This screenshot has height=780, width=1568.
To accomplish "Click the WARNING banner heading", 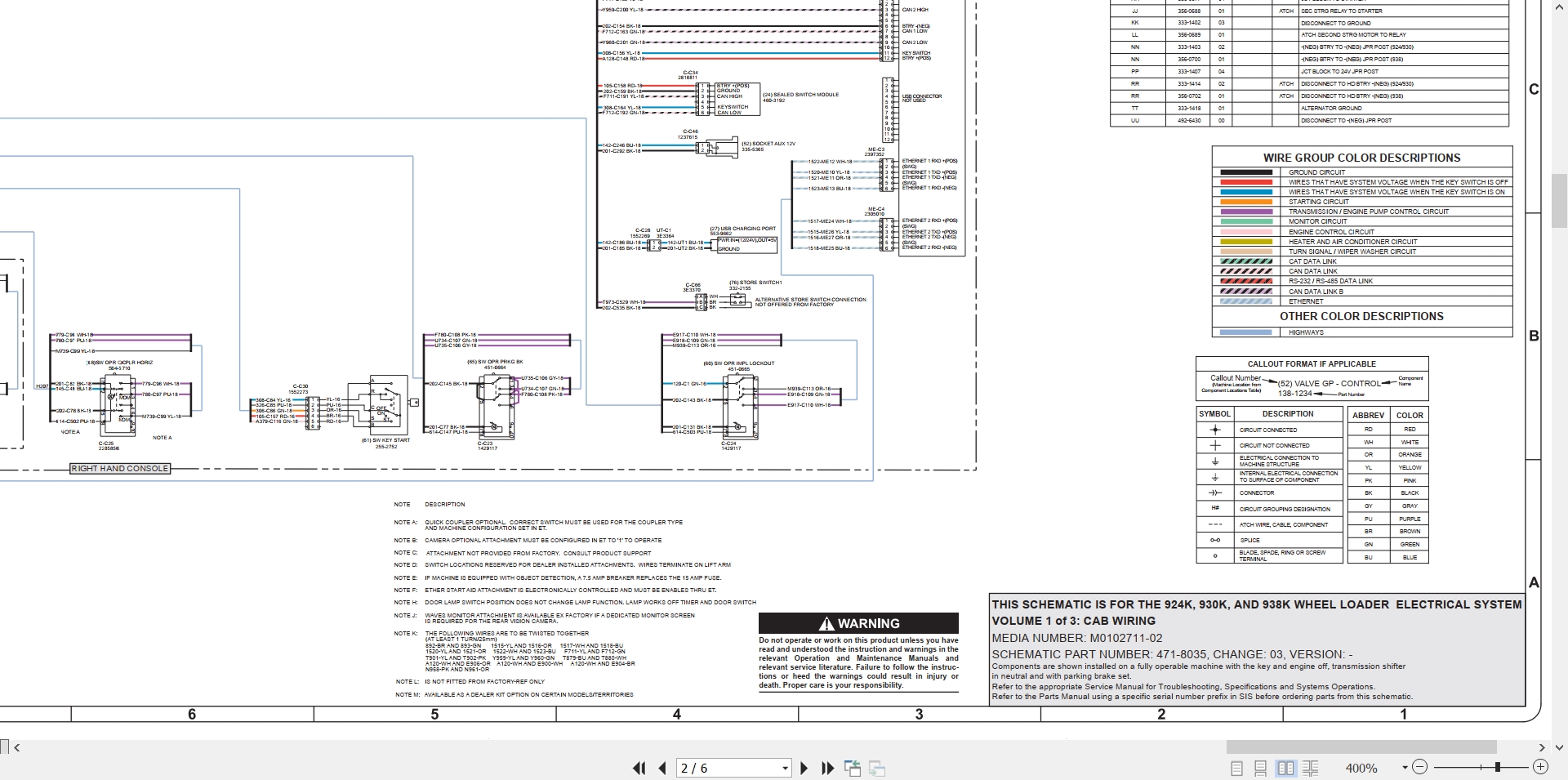I will (x=858, y=623).
